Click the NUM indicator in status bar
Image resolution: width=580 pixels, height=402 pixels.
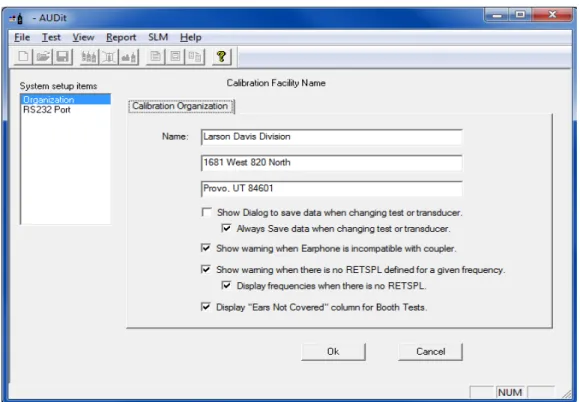510,392
